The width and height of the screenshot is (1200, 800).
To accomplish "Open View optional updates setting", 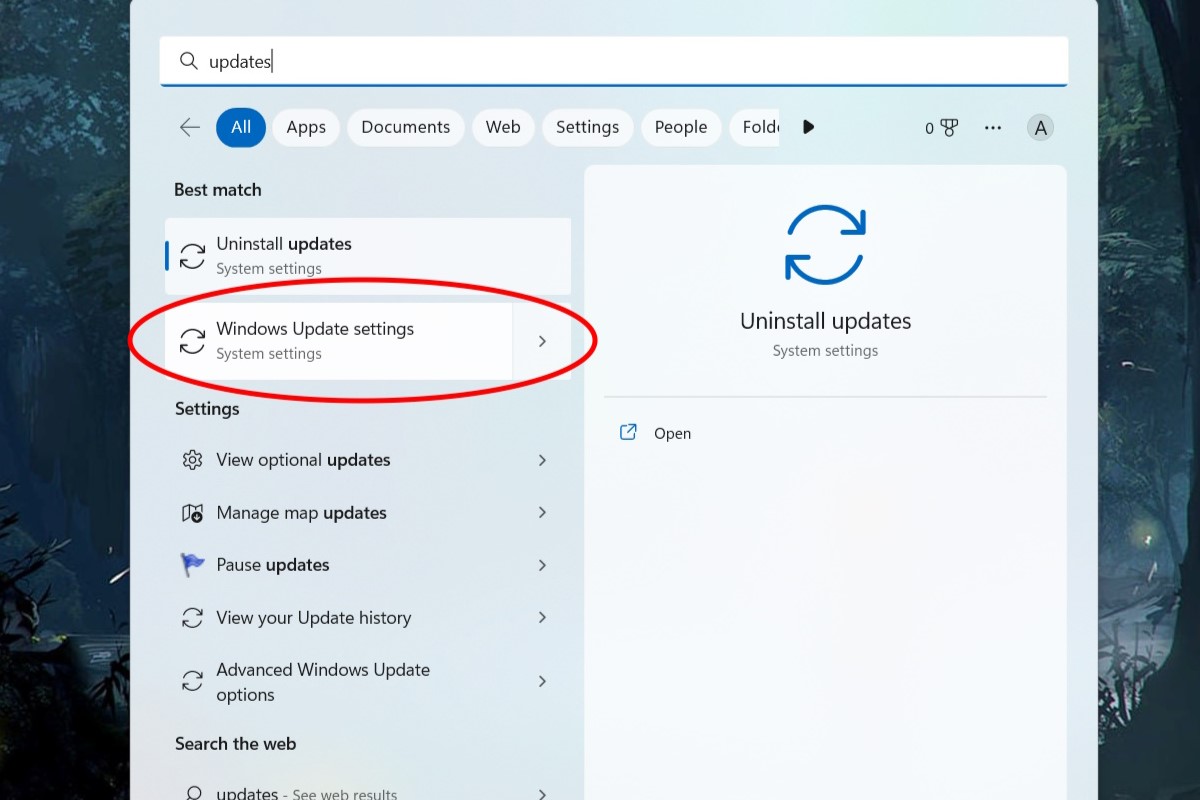I will pyautogui.click(x=368, y=460).
